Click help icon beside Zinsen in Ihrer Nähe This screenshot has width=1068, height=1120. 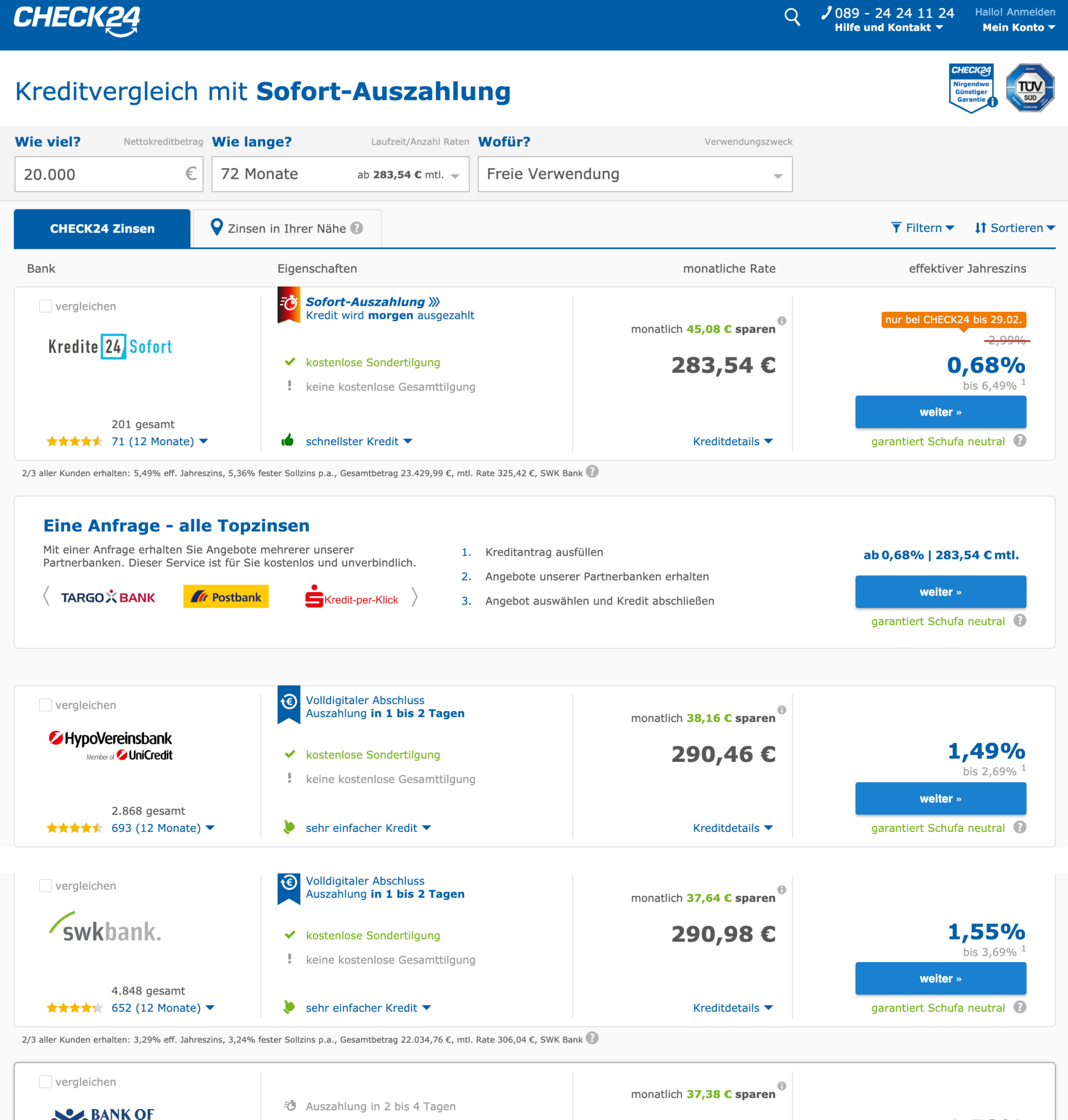(x=357, y=229)
